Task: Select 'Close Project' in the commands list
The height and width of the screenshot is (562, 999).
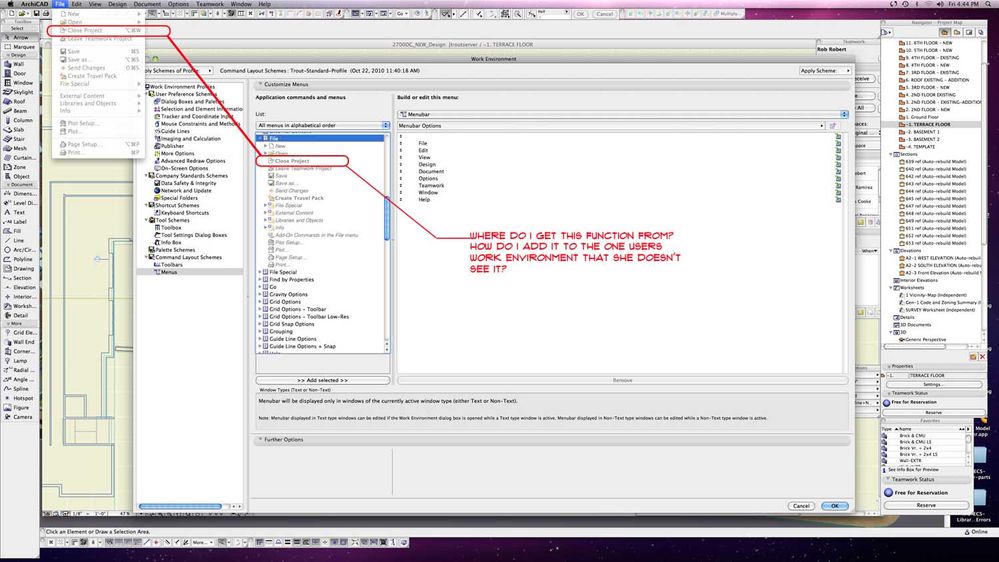Action: coord(292,161)
